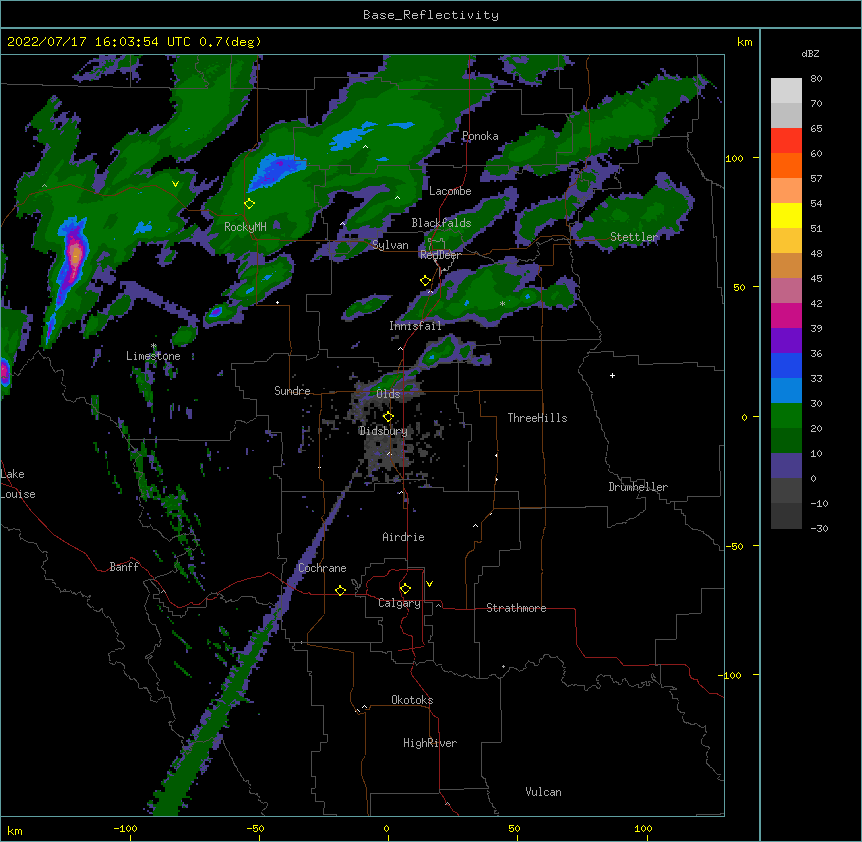This screenshot has width=862, height=842.
Task: Click the white plus marker west of Drumheller
Action: (x=612, y=375)
